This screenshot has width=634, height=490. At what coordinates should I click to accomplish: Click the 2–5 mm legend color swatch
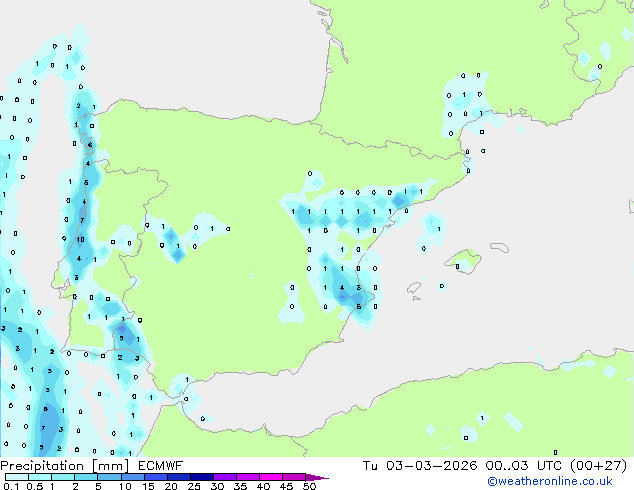pyautogui.click(x=86, y=477)
